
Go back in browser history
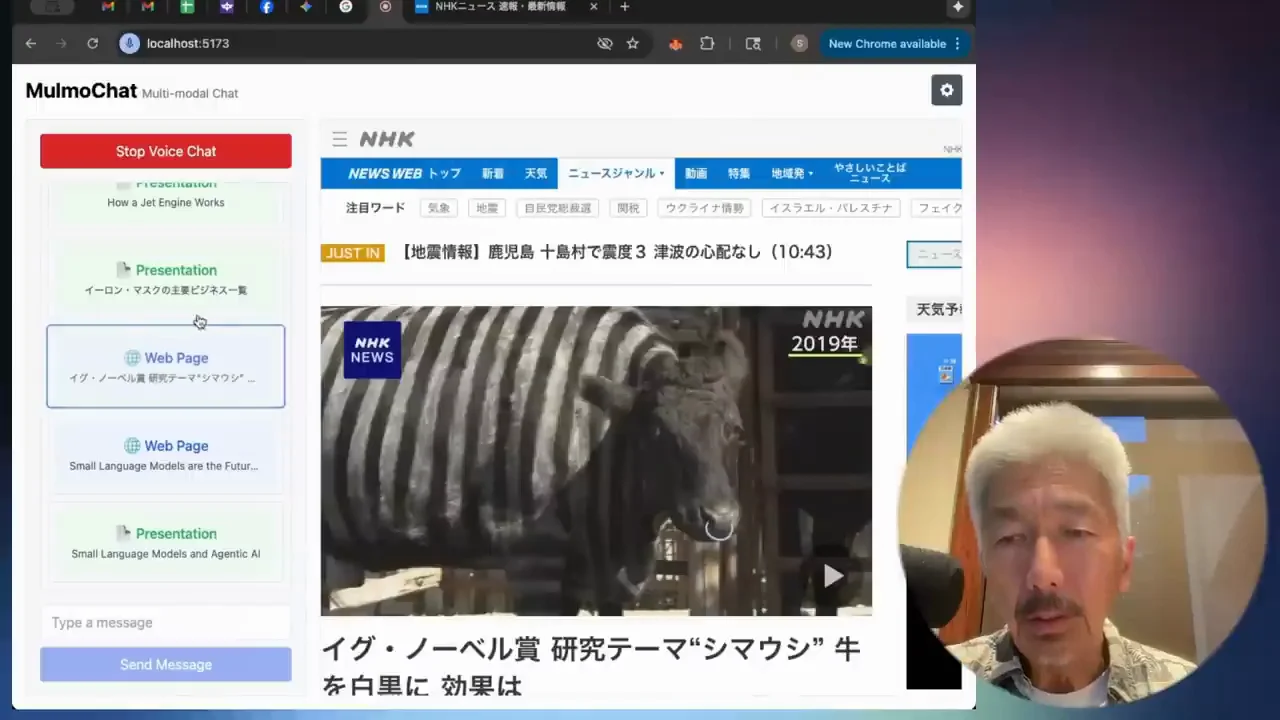[31, 43]
